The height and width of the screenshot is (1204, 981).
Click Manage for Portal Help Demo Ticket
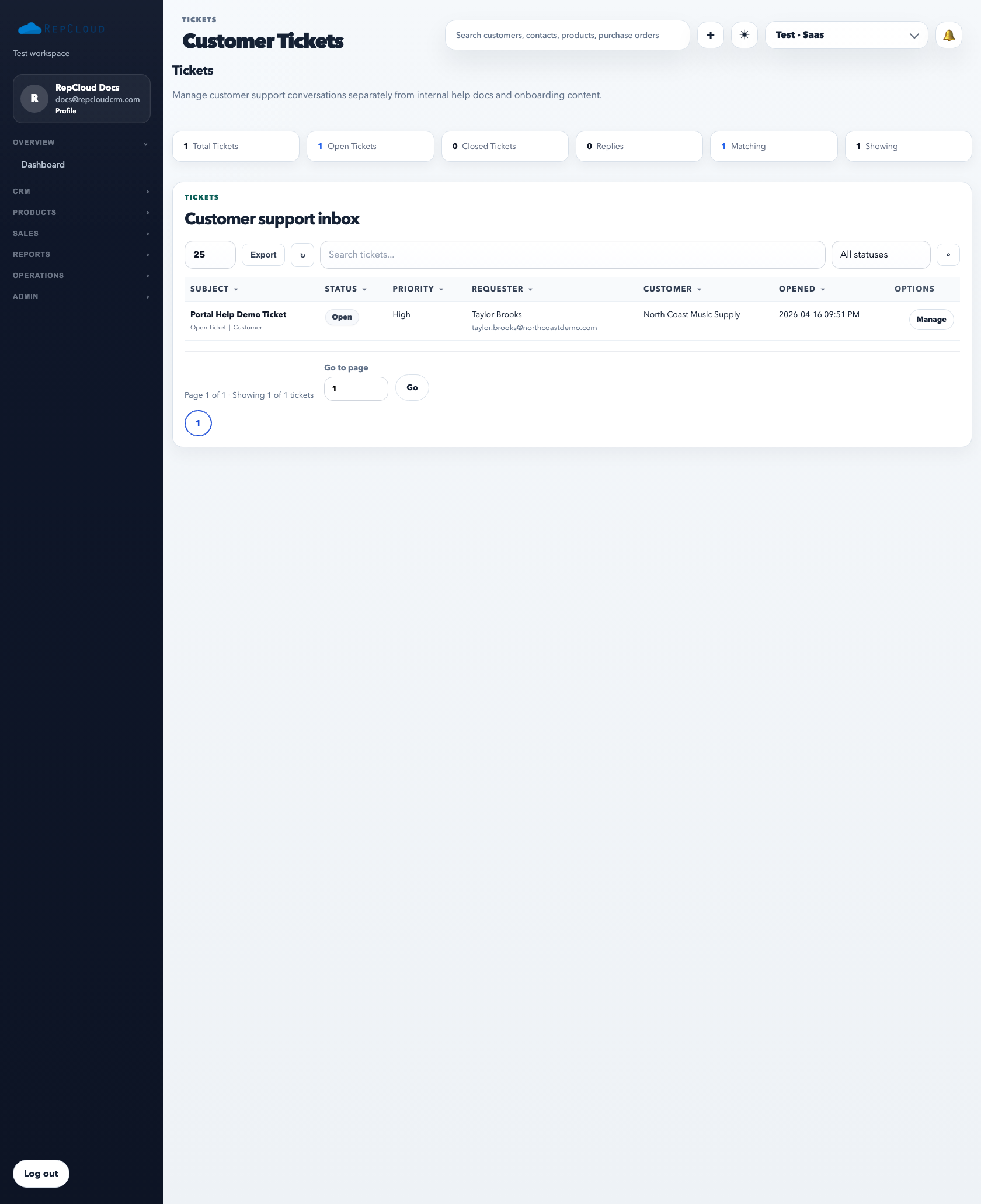[x=931, y=320]
